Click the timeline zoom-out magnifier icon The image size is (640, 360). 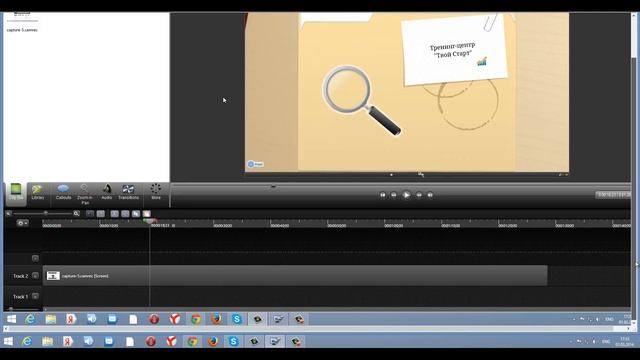[9, 213]
